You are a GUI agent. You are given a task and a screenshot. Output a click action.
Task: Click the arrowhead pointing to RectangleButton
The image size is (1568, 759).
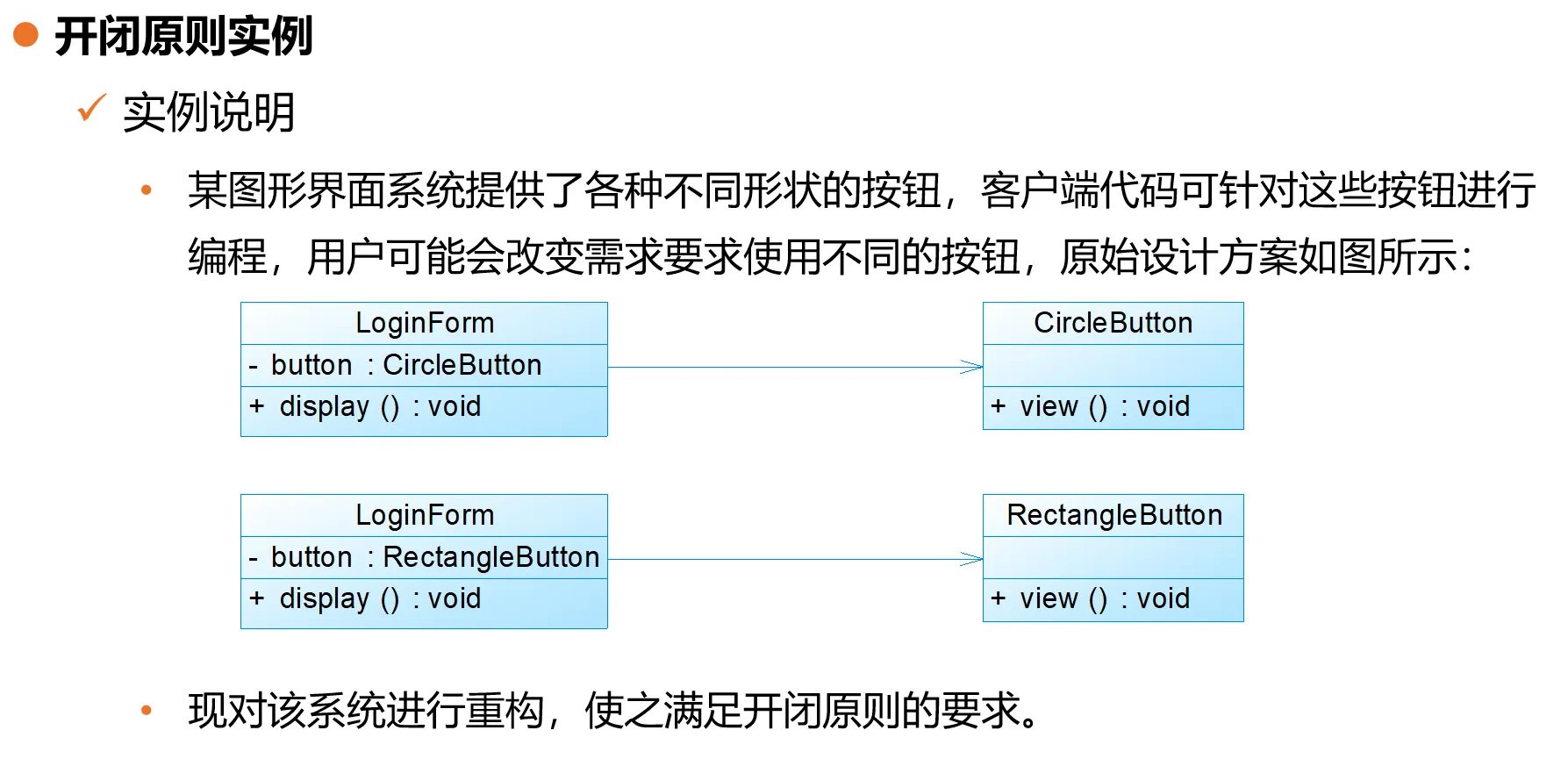pyautogui.click(x=972, y=559)
